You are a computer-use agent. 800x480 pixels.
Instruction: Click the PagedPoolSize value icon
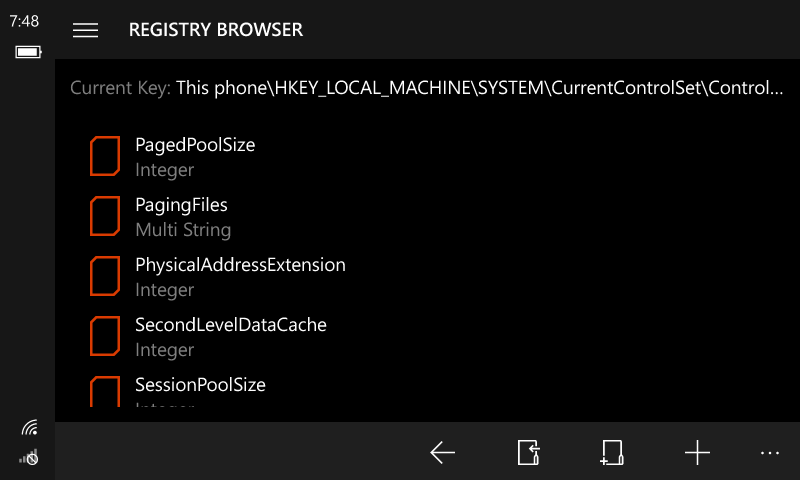pos(105,157)
